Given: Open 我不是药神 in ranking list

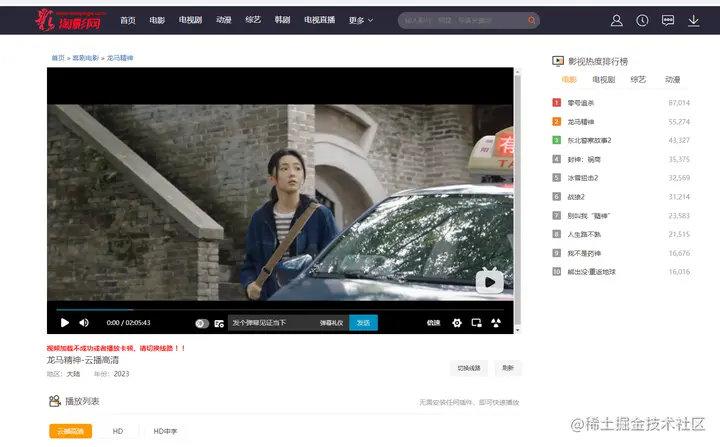Looking at the screenshot, I should [x=584, y=253].
